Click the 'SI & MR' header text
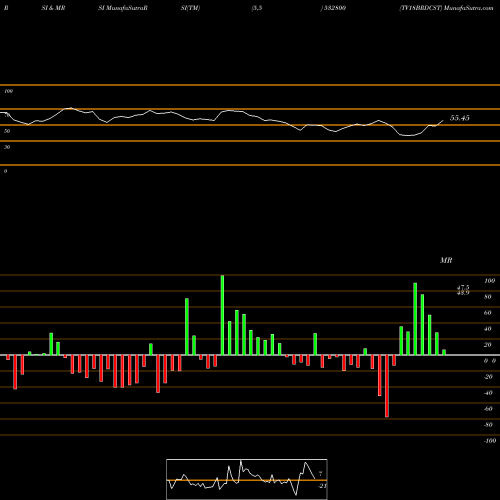The image size is (500, 500). coord(53,8)
